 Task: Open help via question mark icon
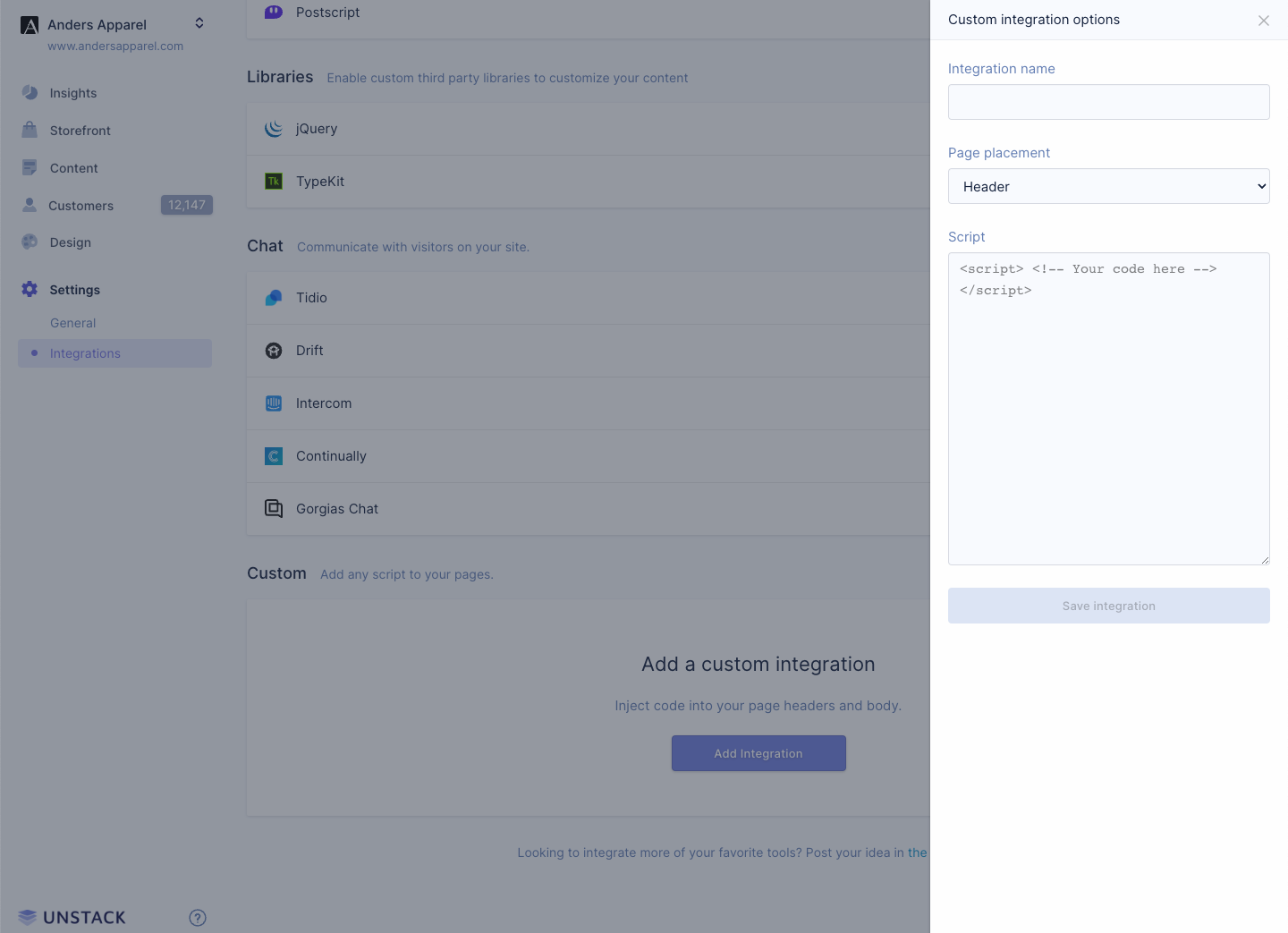(198, 918)
